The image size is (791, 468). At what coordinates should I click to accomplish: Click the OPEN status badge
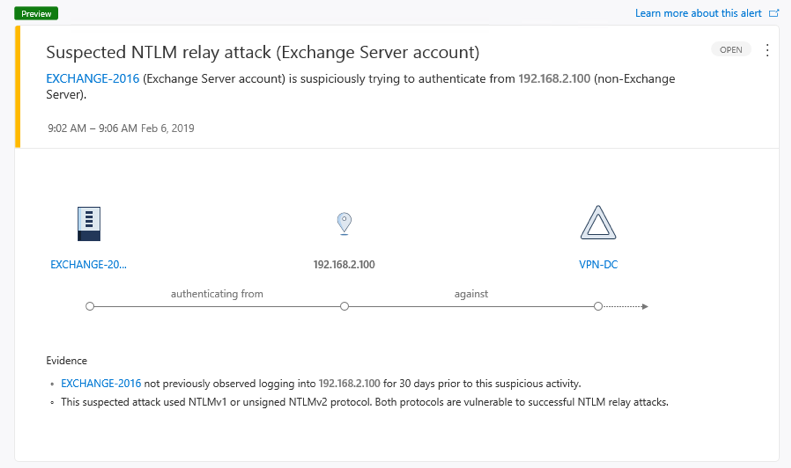731,49
